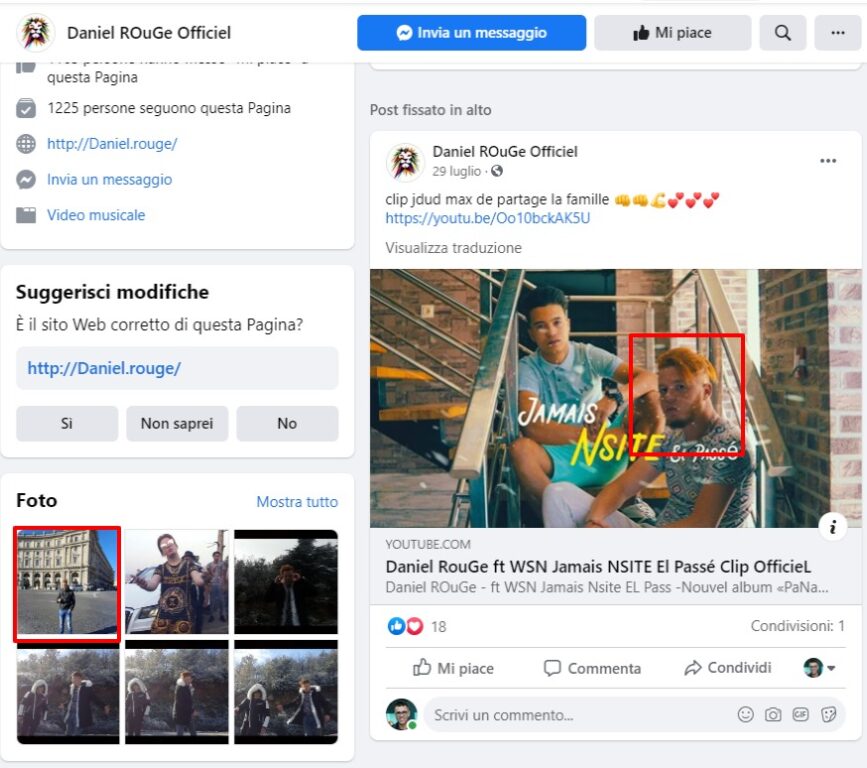The image size is (867, 768).
Task: Click the public globe privacy icon
Action: tap(497, 171)
